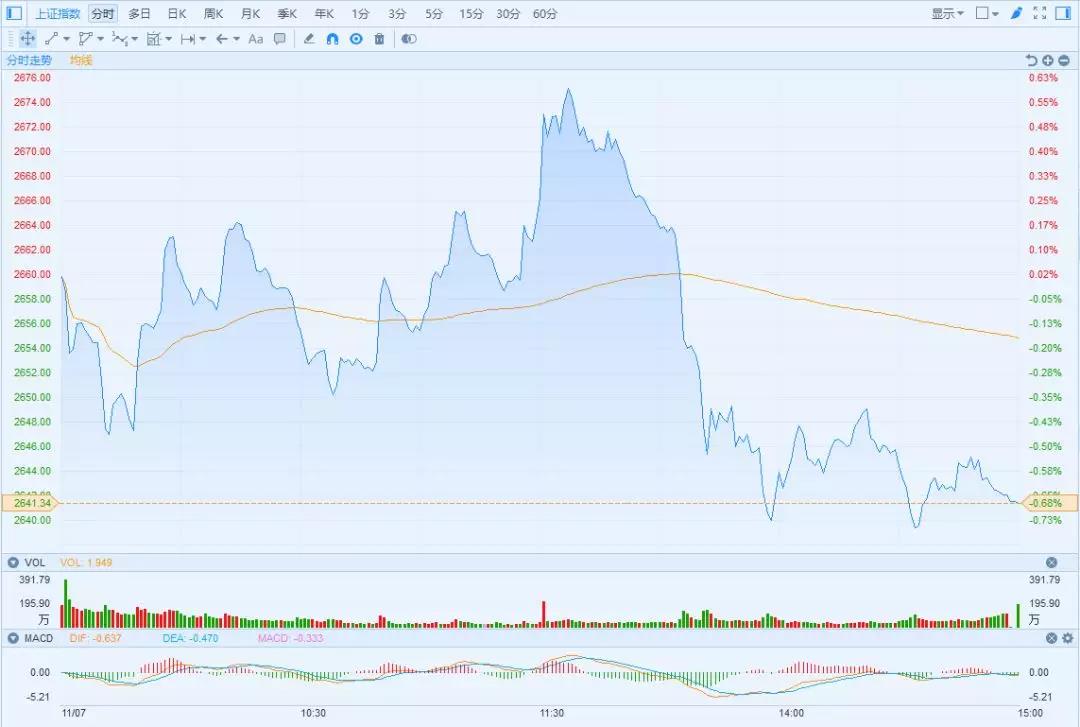This screenshot has width=1080, height=727.
Task: Toggle the magnet snap tool
Action: [x=333, y=39]
